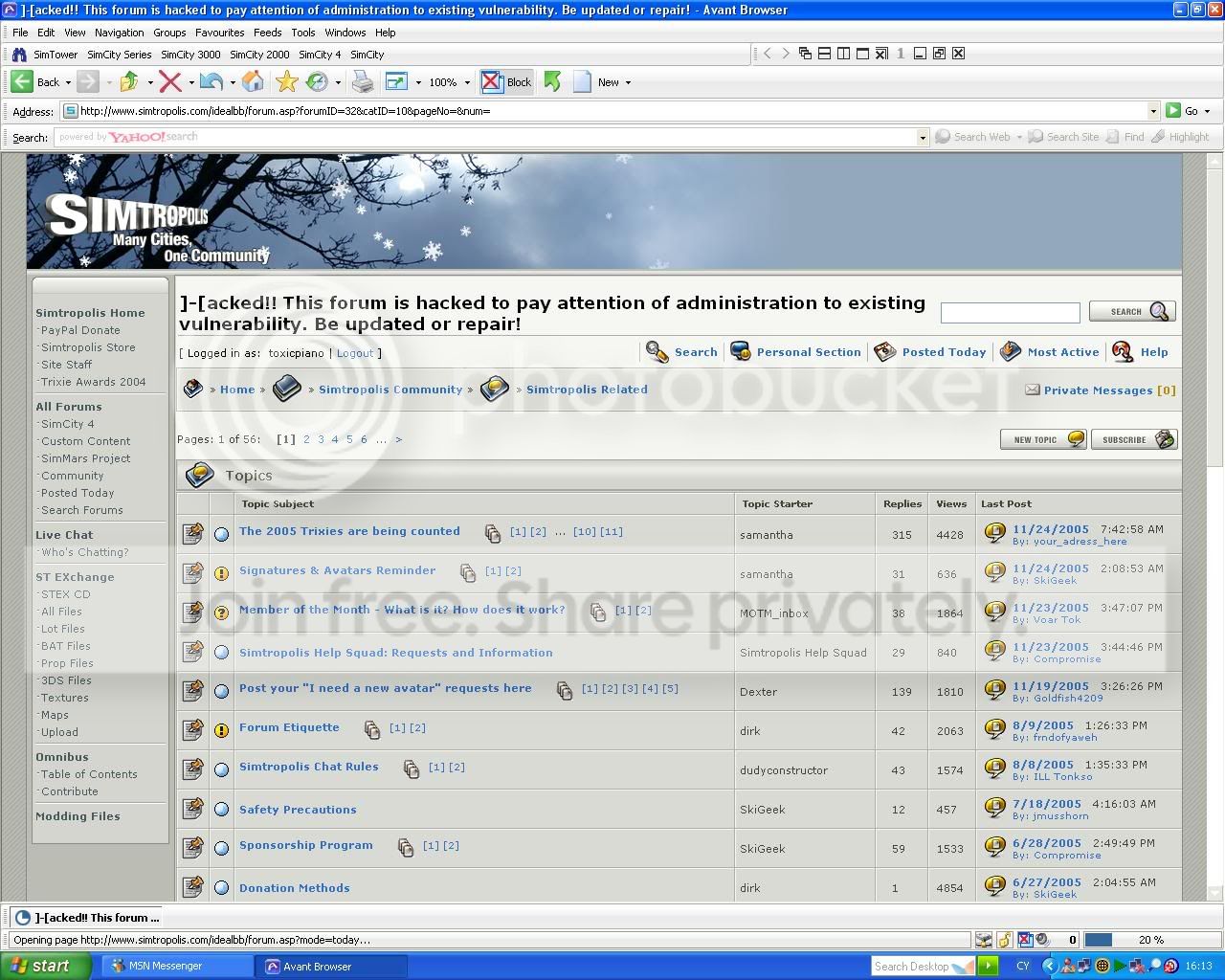Expand the address bar URL dropdown
The height and width of the screenshot is (980, 1225).
(1153, 111)
